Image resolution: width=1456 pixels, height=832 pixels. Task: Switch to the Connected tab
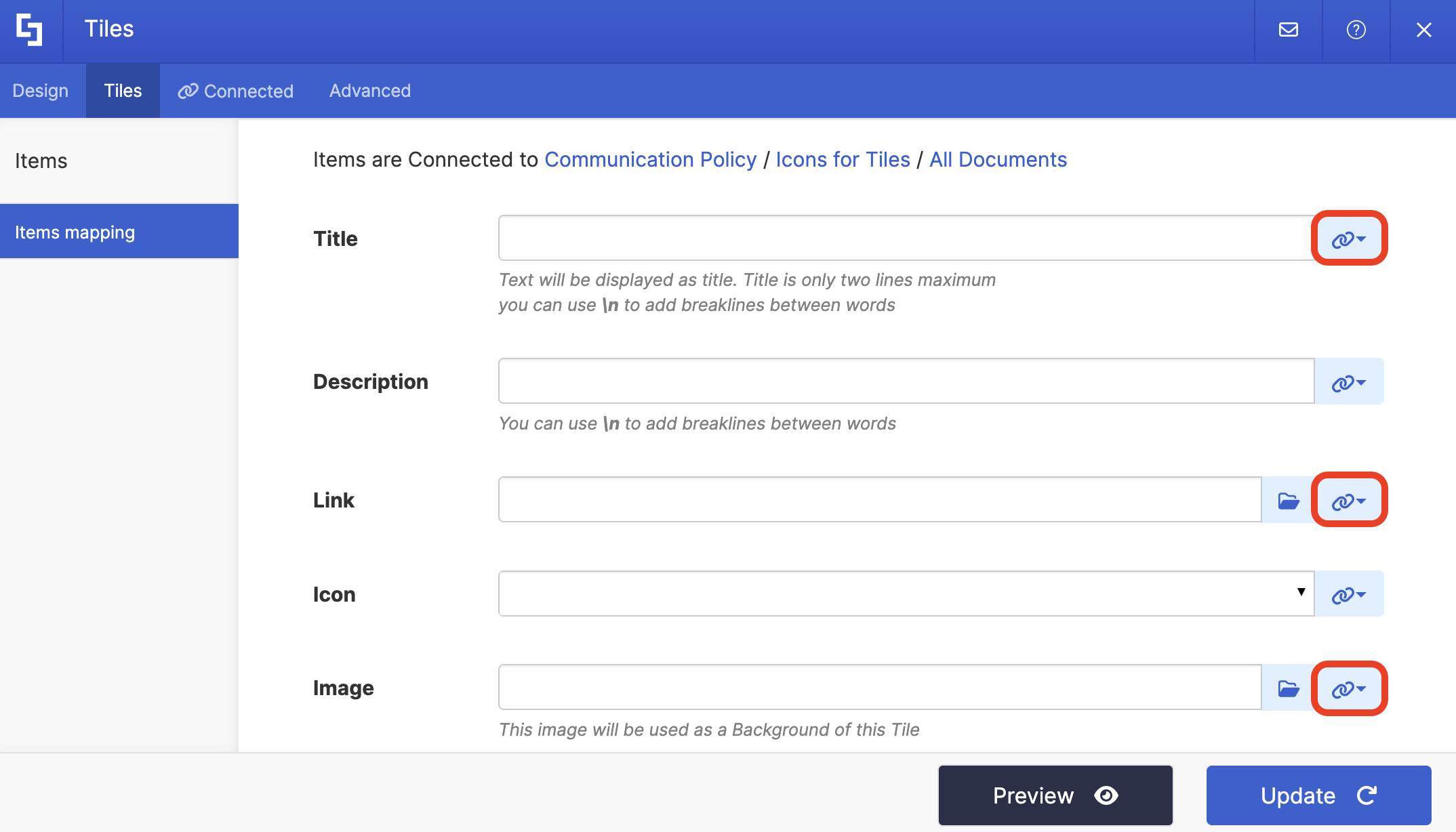click(236, 91)
